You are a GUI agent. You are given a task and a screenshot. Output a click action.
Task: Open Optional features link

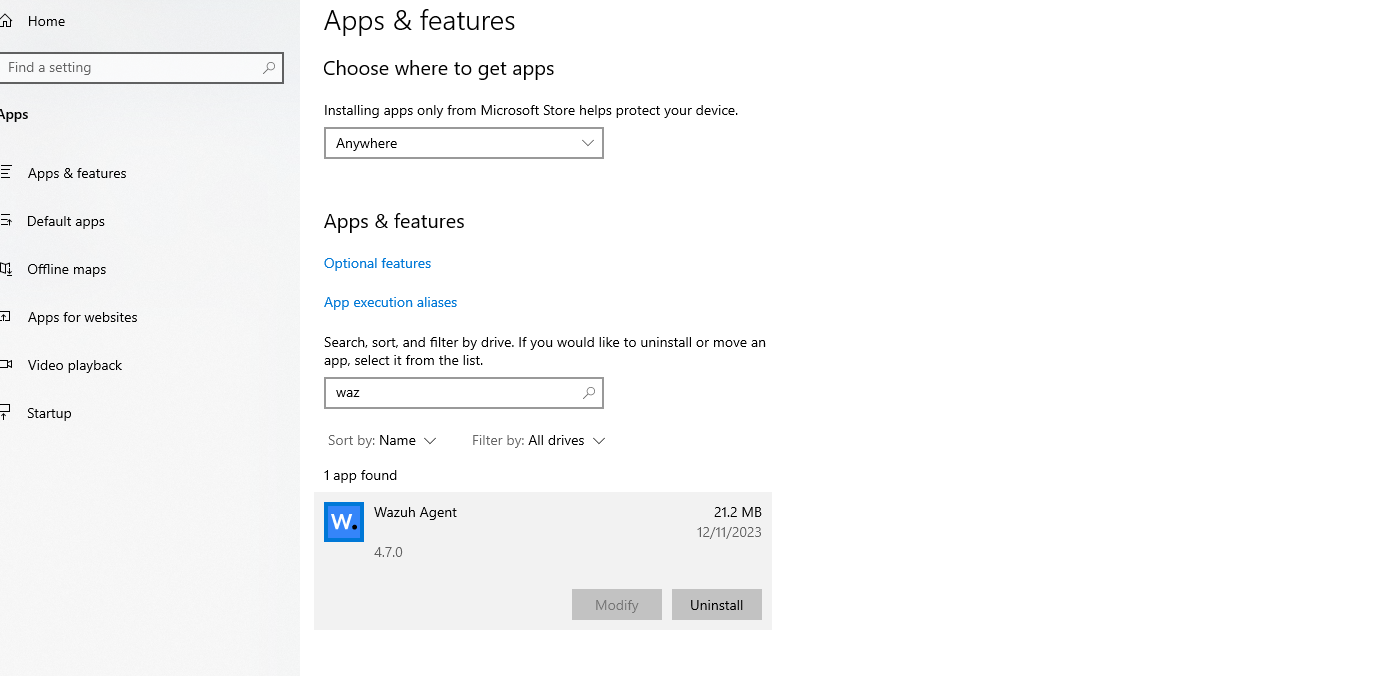[378, 264]
